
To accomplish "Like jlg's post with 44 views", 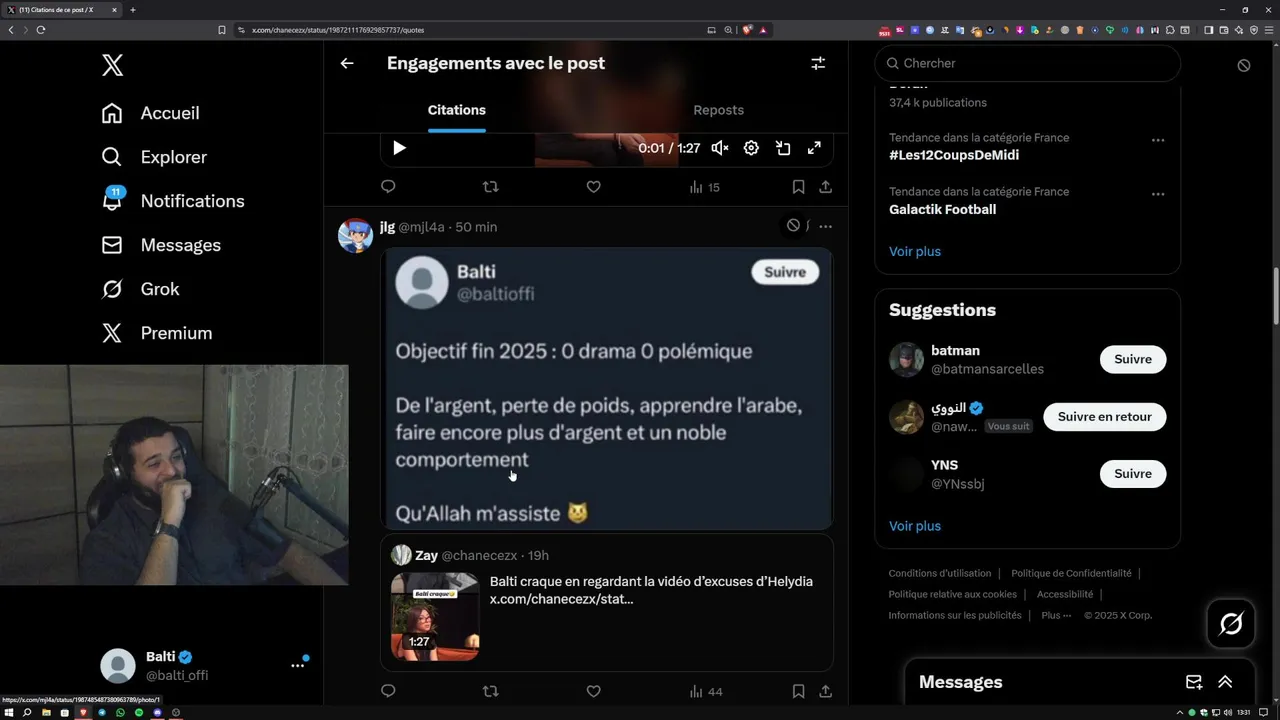I will (593, 691).
